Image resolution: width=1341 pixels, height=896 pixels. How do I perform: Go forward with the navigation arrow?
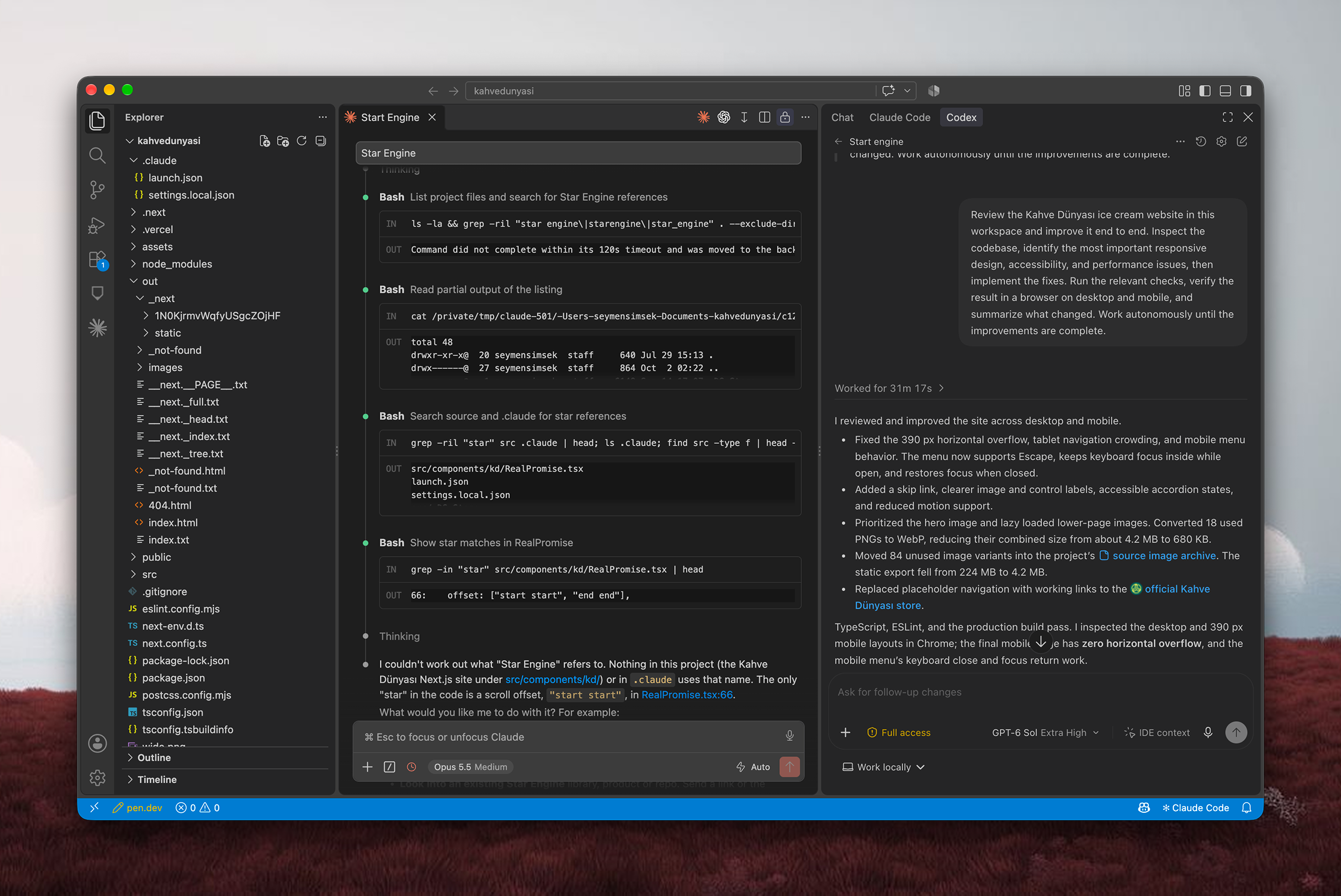tap(454, 91)
